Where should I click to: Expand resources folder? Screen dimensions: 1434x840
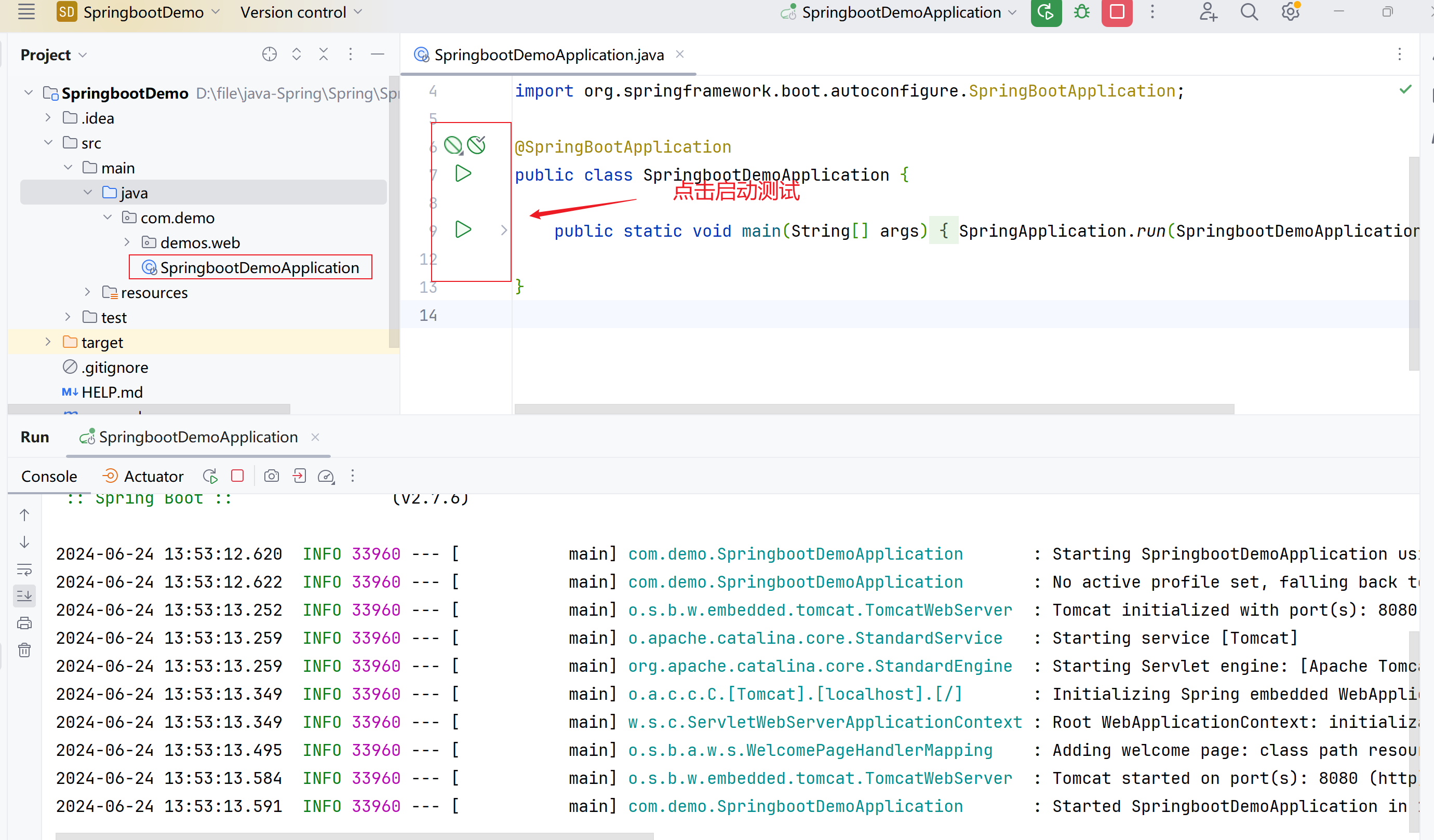point(88,292)
